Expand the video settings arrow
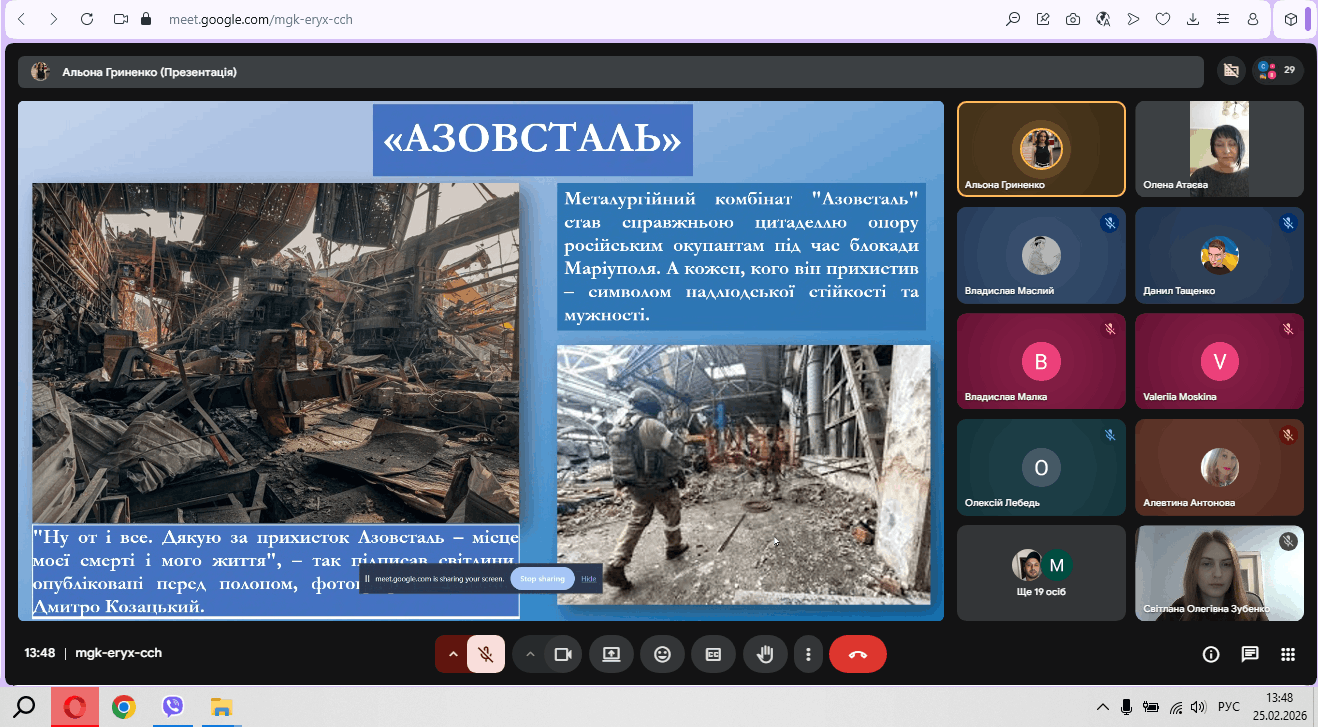 click(x=530, y=654)
